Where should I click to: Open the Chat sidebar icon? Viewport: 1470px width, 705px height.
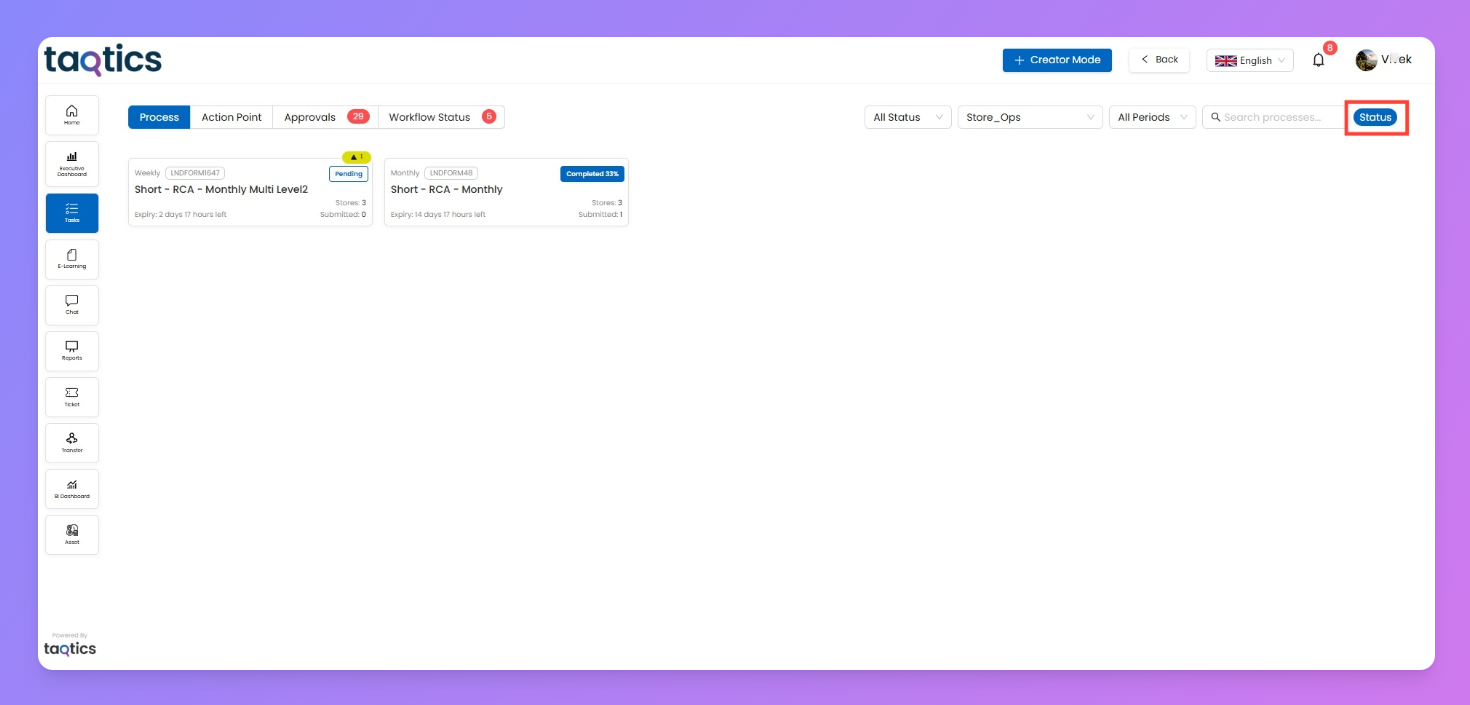click(x=72, y=305)
